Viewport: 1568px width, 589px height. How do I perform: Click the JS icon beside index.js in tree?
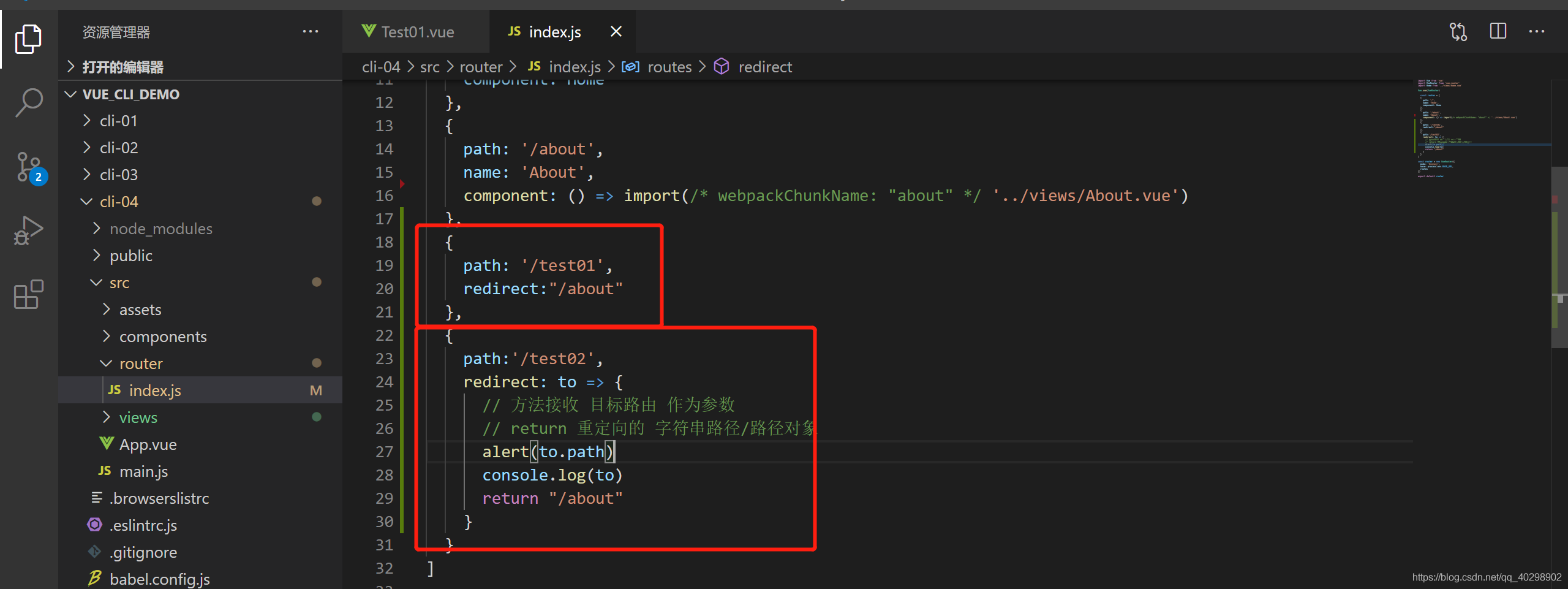coord(115,390)
